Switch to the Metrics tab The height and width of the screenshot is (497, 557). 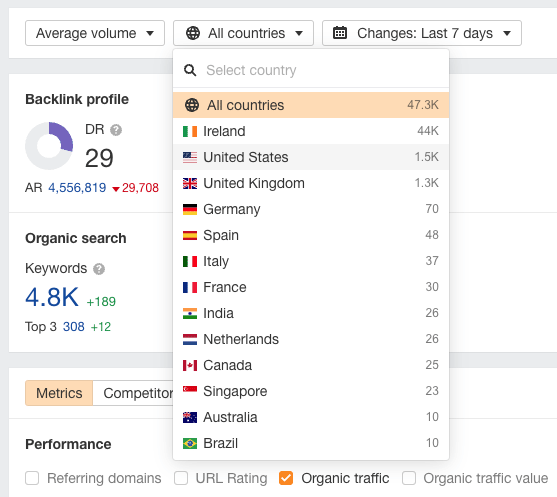tap(59, 393)
